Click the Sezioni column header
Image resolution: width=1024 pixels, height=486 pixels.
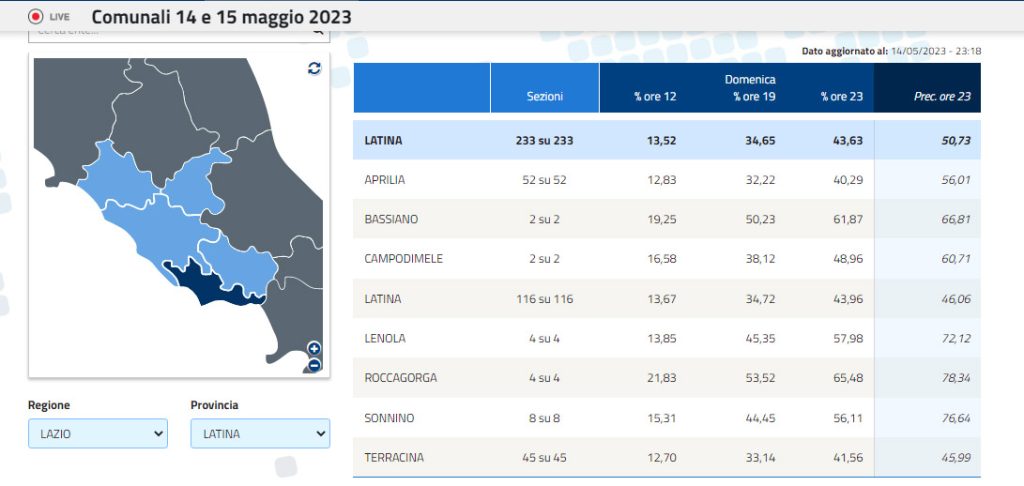tap(544, 97)
